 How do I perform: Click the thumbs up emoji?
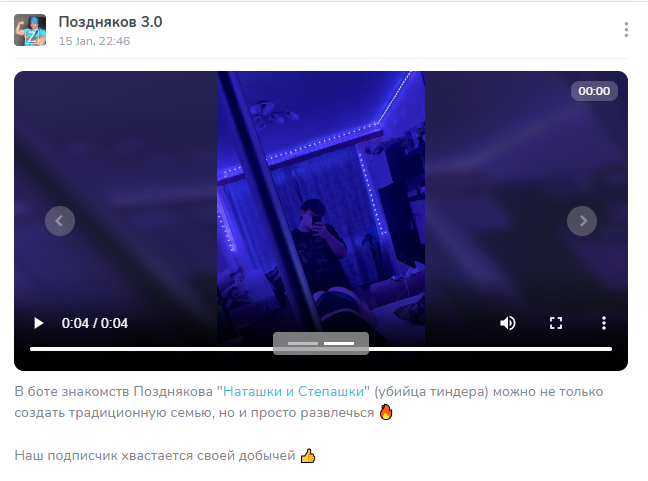(307, 456)
